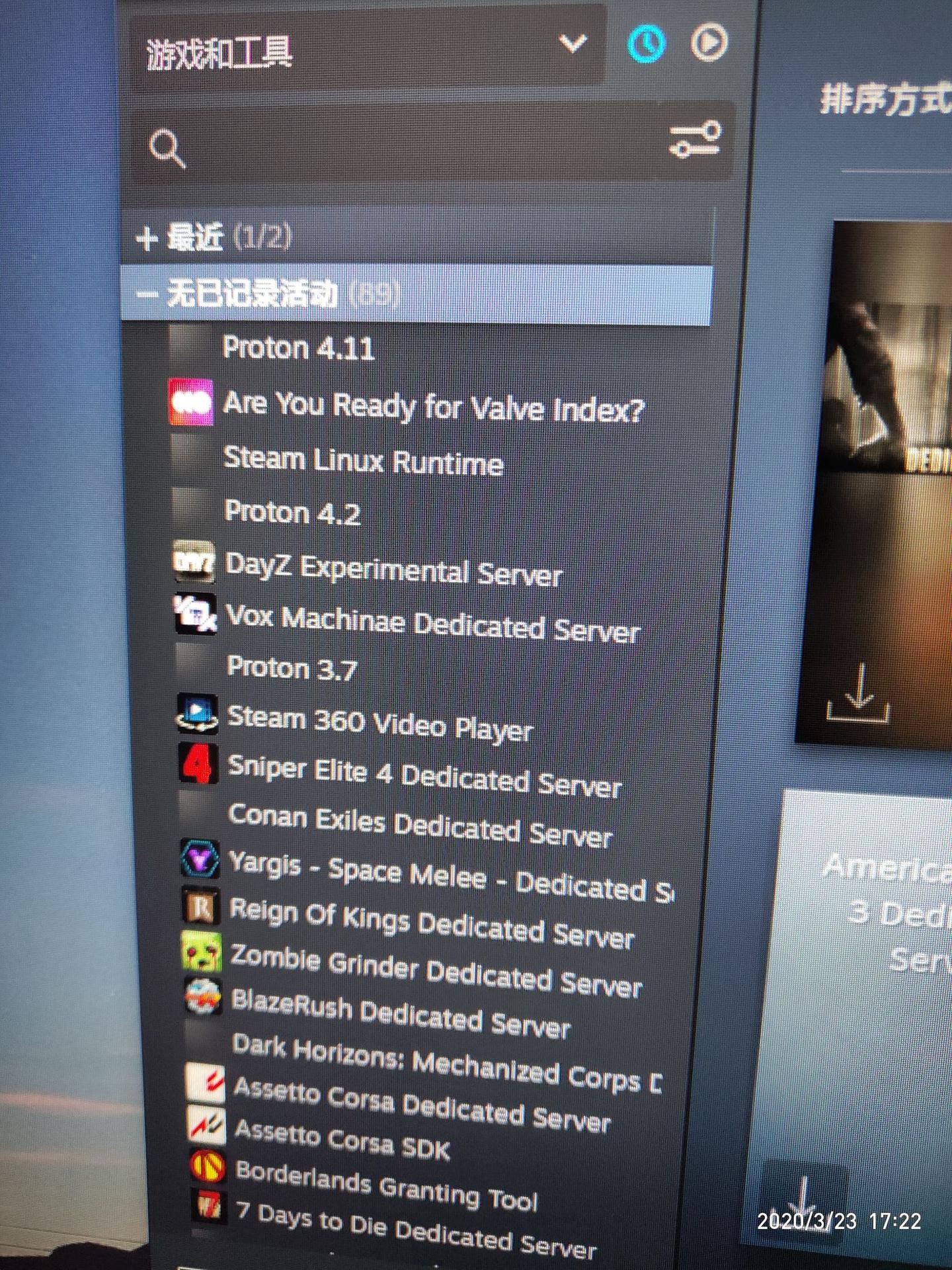This screenshot has width=952, height=1270.
Task: Open the 游戏和工具 library filter dropdown
Action: pyautogui.click(x=367, y=48)
